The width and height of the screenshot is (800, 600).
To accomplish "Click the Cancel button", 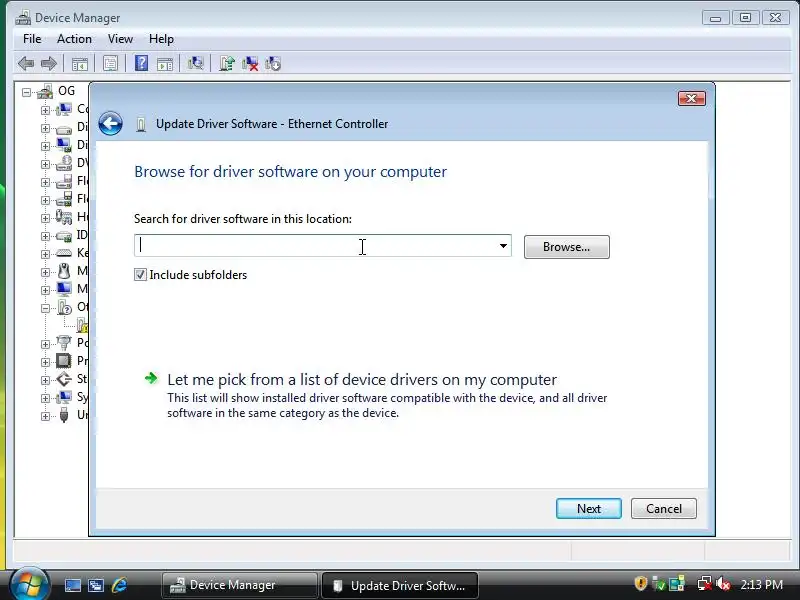I will (663, 509).
